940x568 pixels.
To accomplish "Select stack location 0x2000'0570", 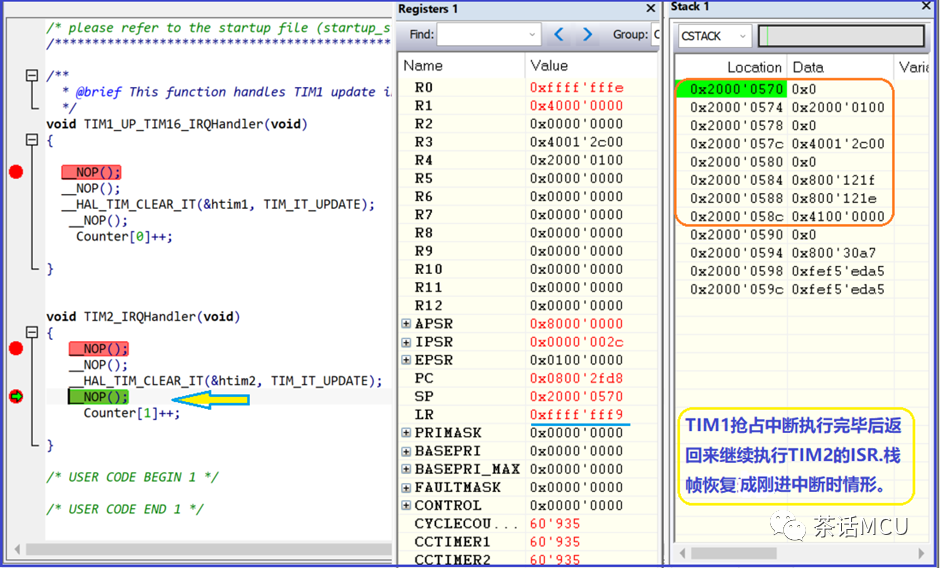I will [x=736, y=89].
